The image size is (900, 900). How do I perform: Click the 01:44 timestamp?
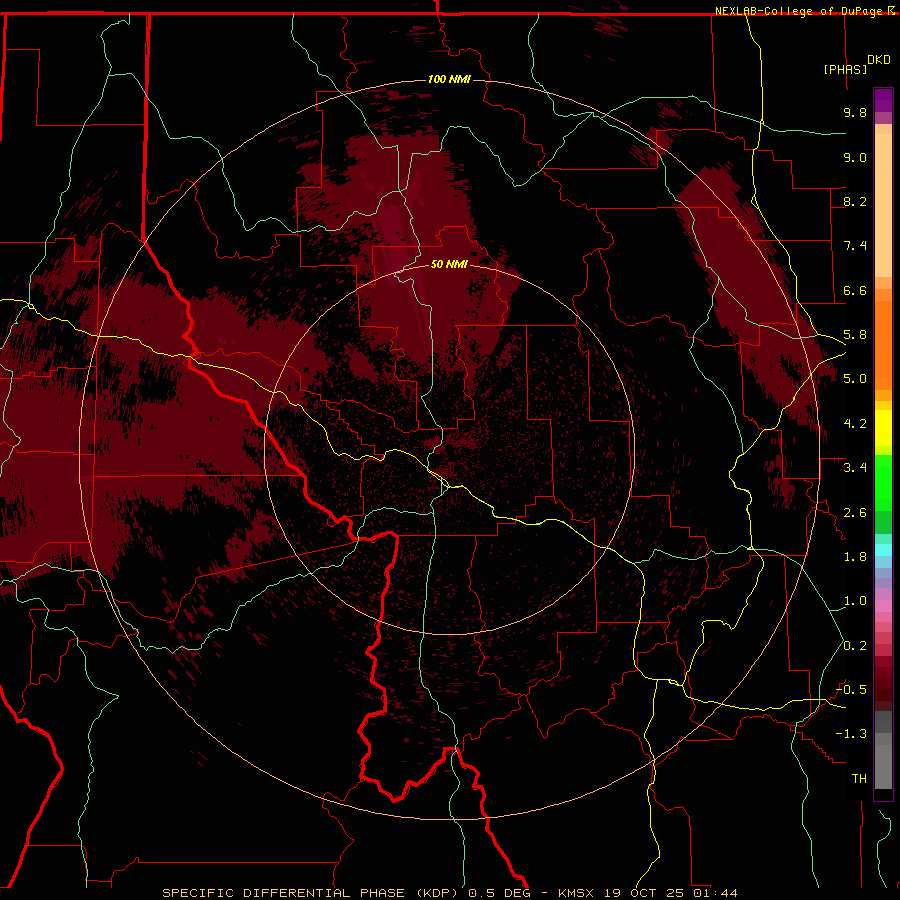(715, 893)
